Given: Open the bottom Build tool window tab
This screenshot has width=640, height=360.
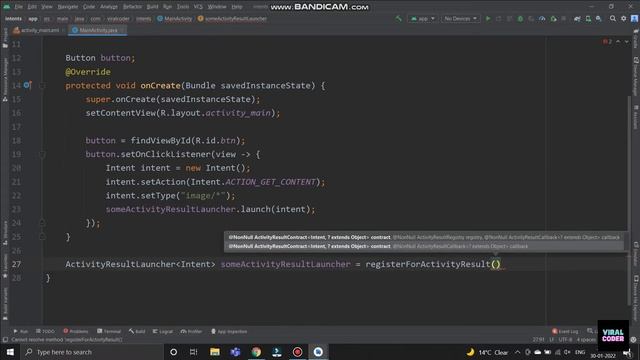Looking at the screenshot, I should click(137, 331).
